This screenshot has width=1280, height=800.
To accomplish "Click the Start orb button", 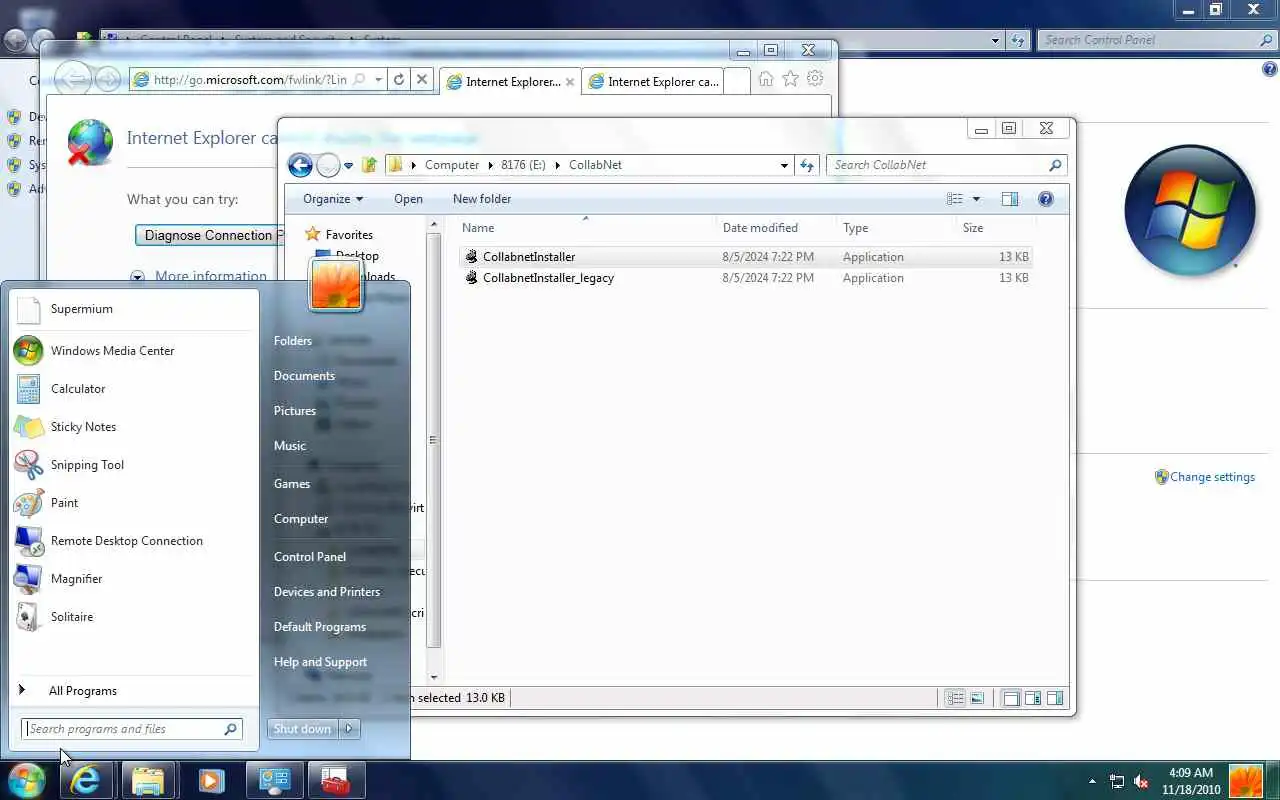I will pos(27,780).
